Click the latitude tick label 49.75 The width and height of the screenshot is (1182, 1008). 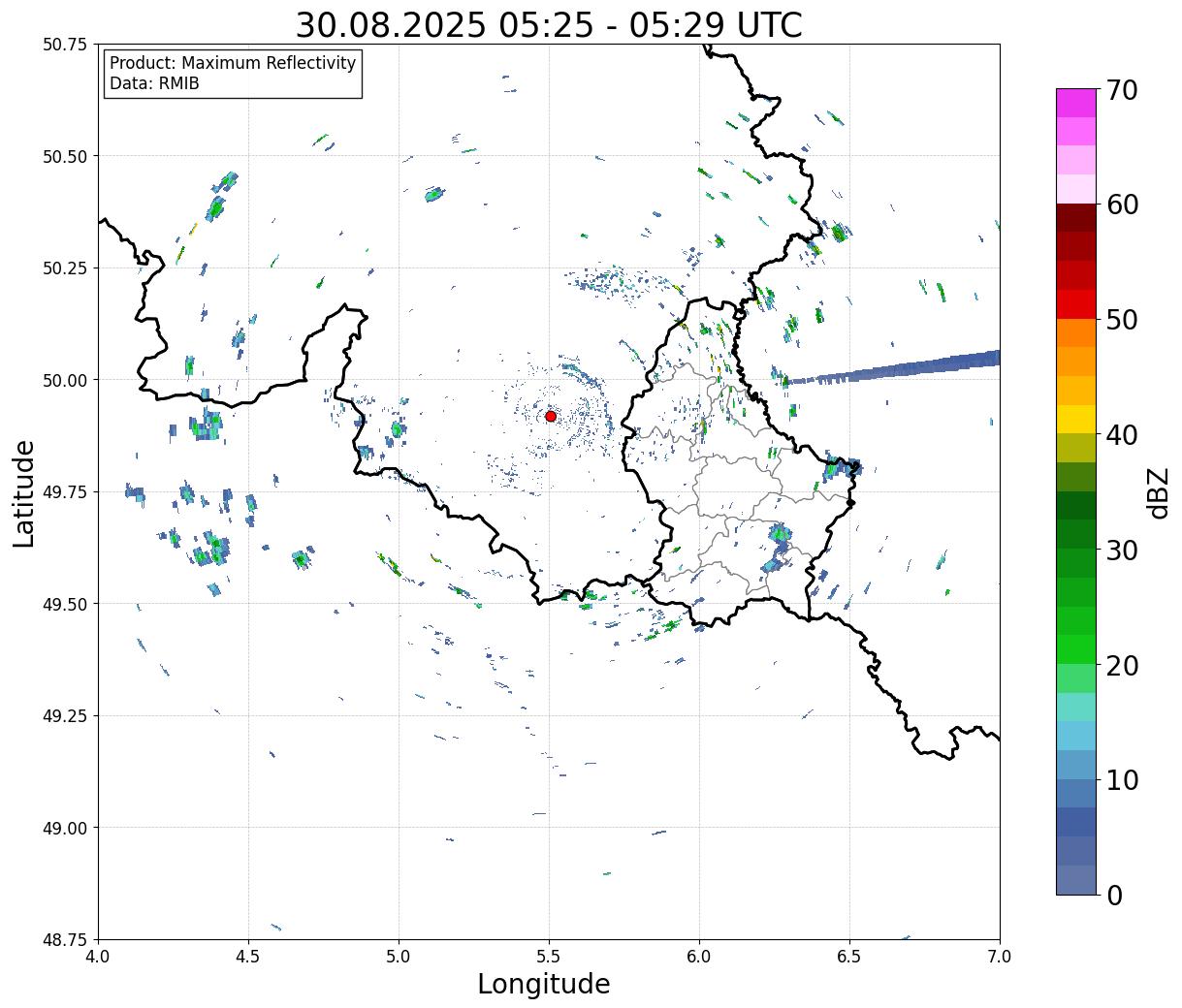pyautogui.click(x=65, y=492)
